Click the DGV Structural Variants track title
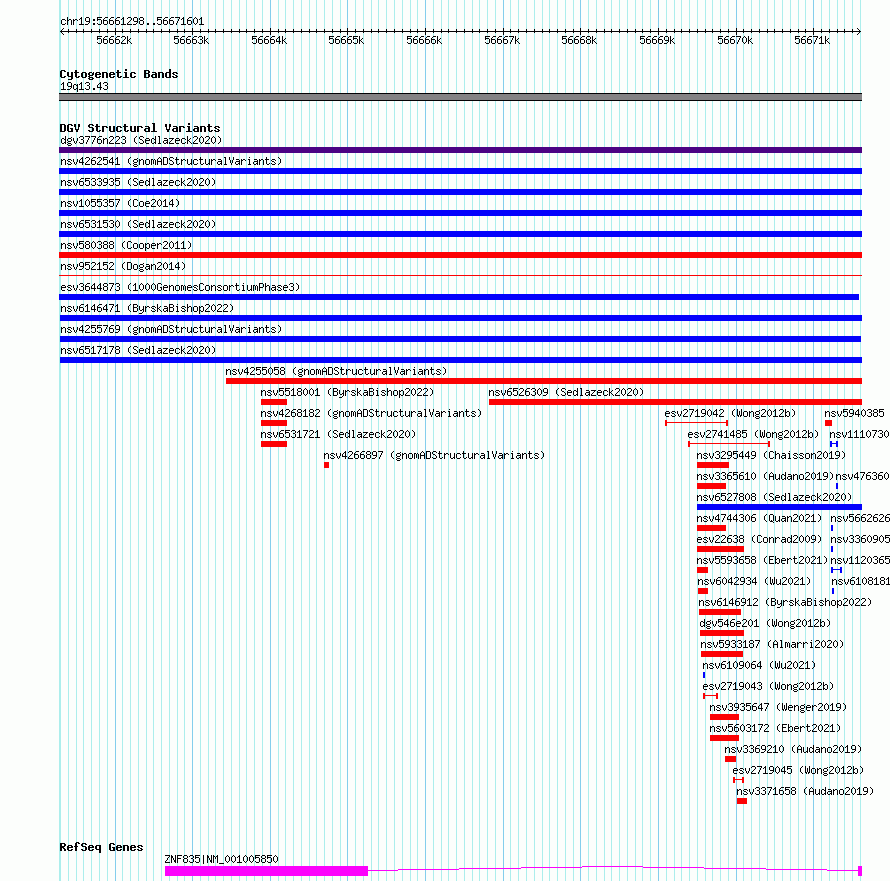 pos(140,128)
